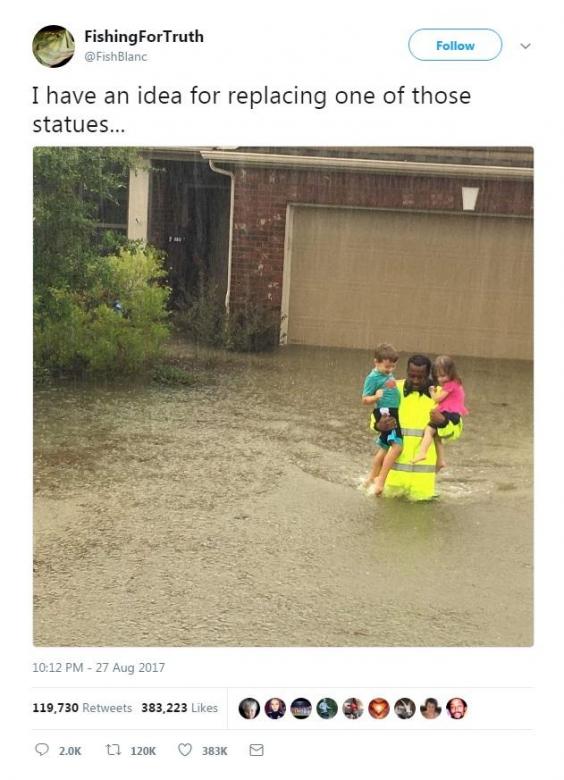The image size is (564, 780).
Task: Open the 10:12 PM - 27 Aug 2017 timestamp
Action: coord(98,667)
